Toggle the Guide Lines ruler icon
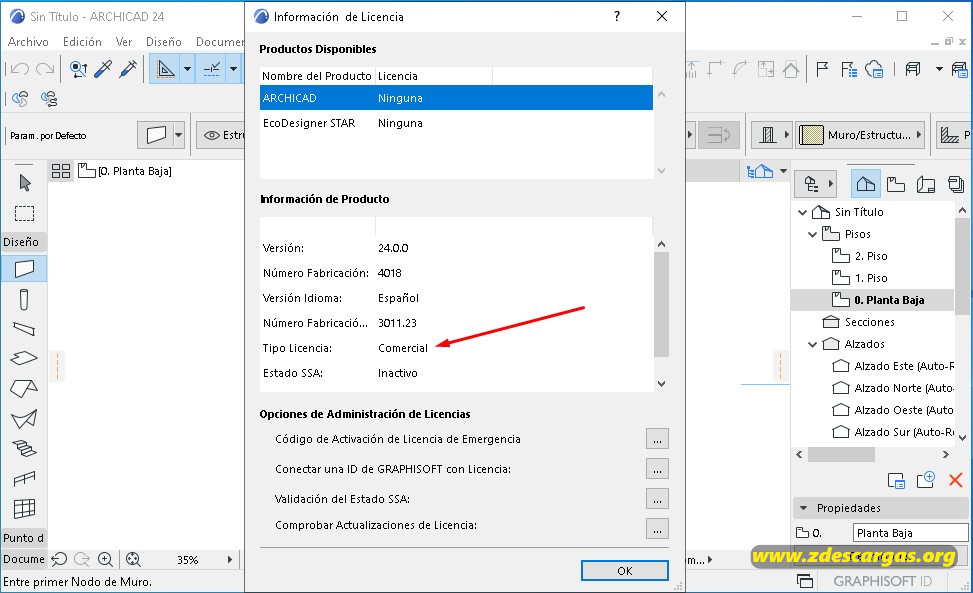Viewport: 973px width, 593px height. (x=165, y=69)
